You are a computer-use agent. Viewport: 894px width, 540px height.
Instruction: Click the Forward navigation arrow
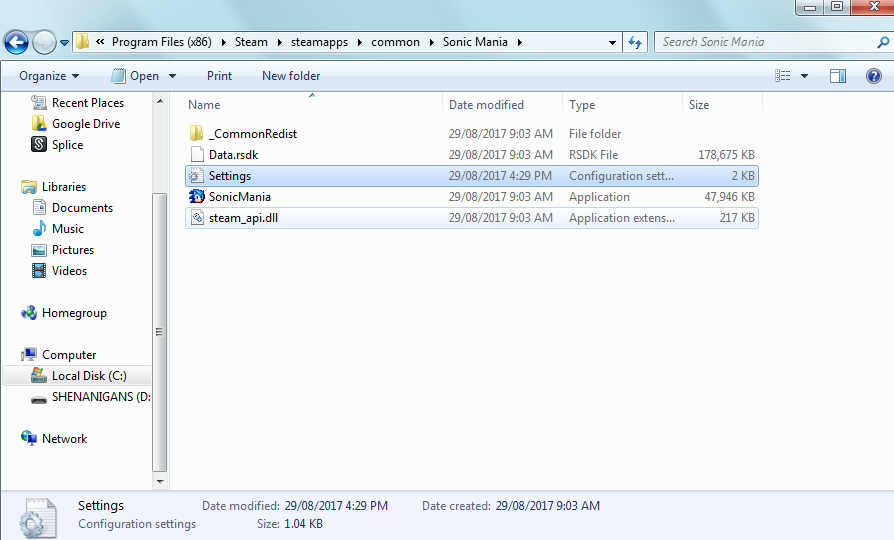point(44,42)
